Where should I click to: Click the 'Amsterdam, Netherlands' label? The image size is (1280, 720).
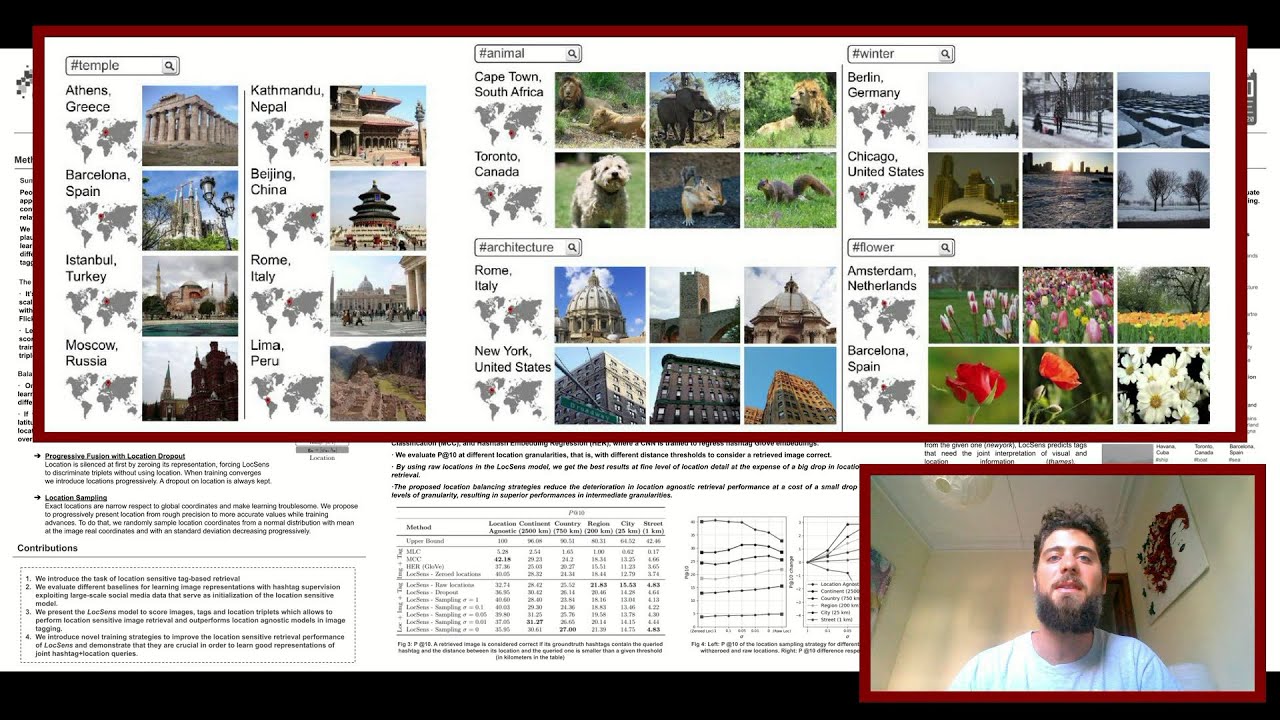point(882,278)
